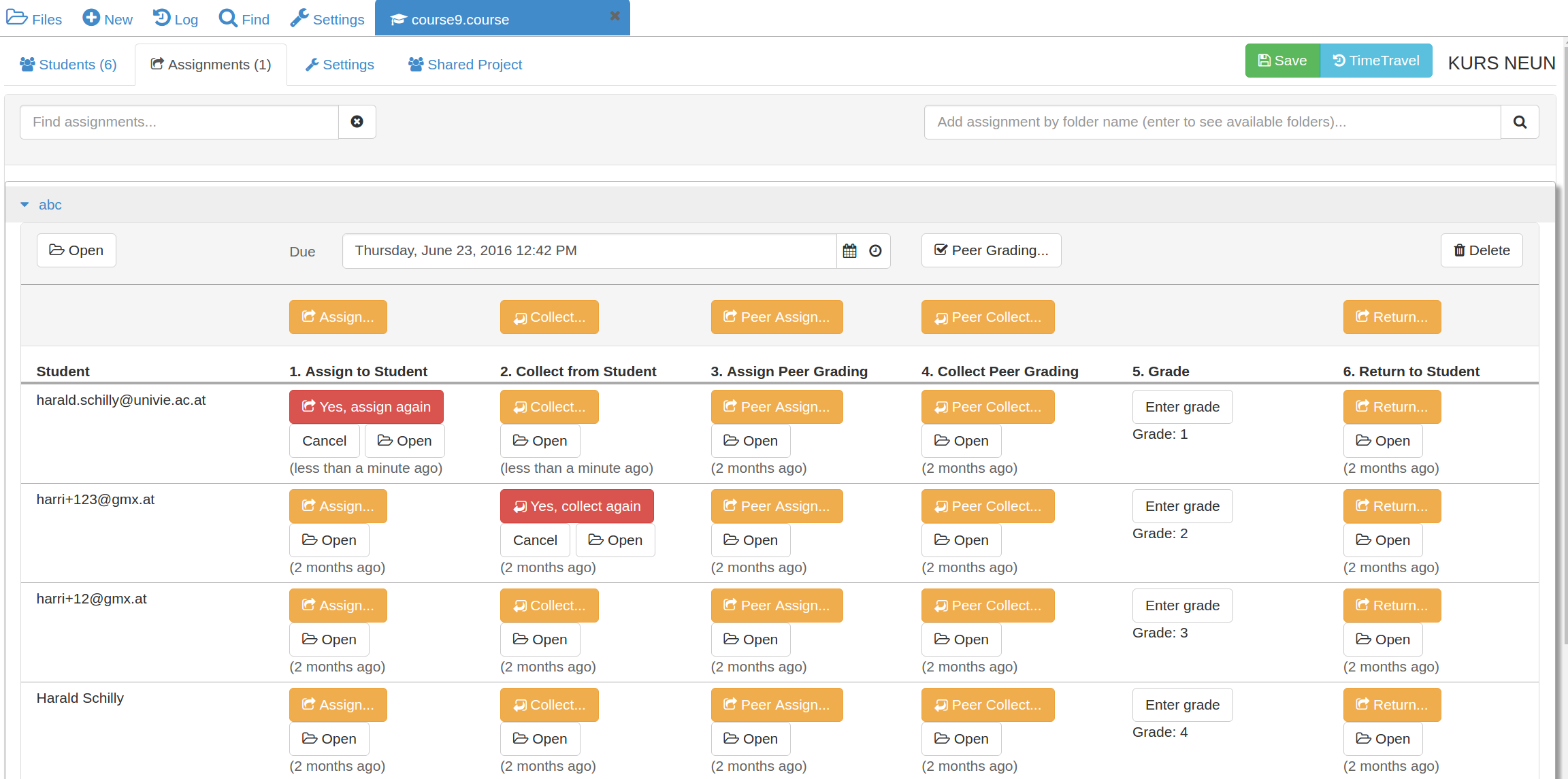This screenshot has height=779, width=1568.
Task: Expand the top Return... confirmation
Action: pyautogui.click(x=1392, y=317)
